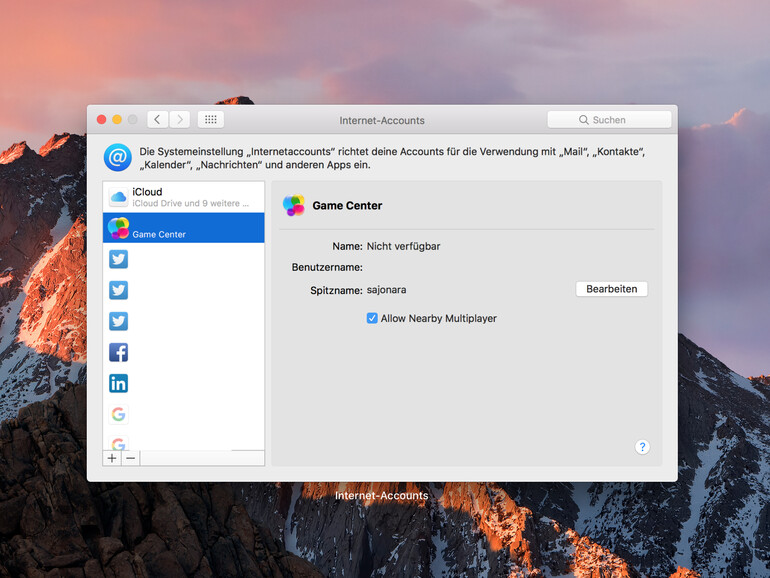Select the iCloud account in the sidebar
The height and width of the screenshot is (578, 770).
click(x=183, y=197)
